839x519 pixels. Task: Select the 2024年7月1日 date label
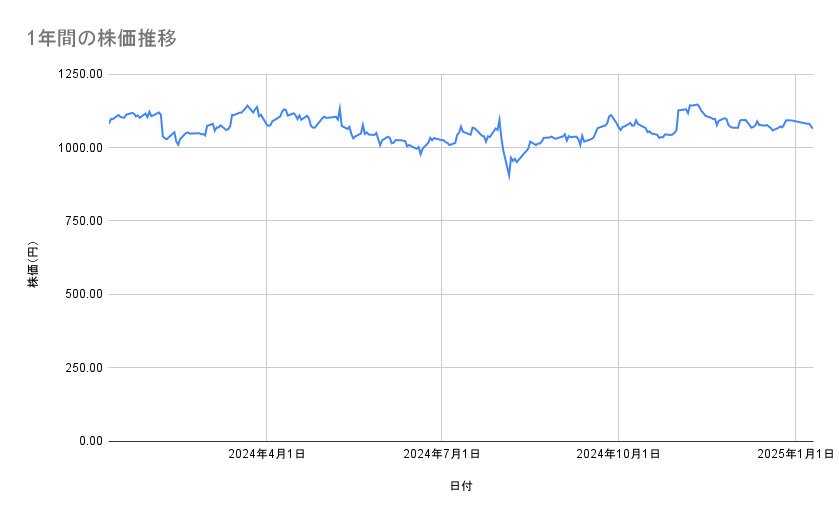click(441, 455)
